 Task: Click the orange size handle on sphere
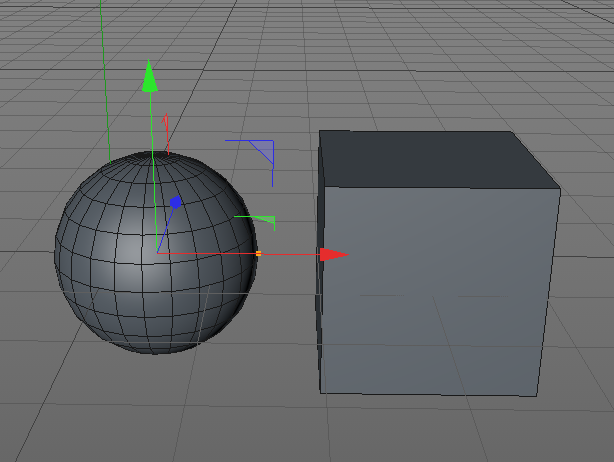258,254
